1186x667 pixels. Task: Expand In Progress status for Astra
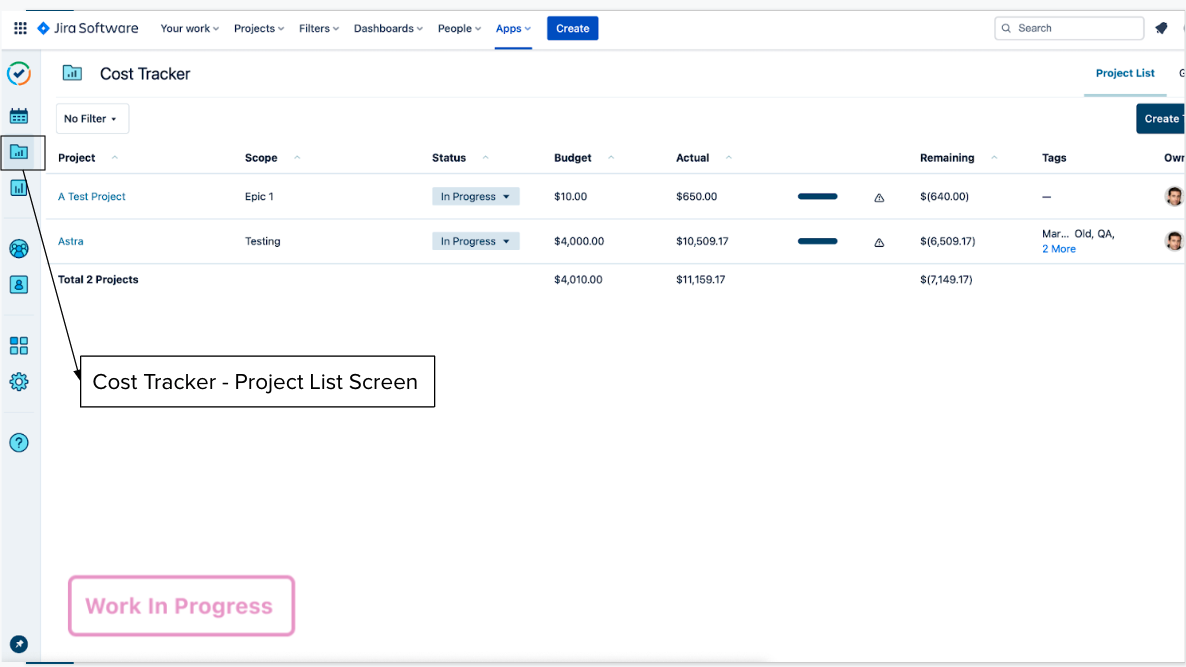click(x=476, y=242)
